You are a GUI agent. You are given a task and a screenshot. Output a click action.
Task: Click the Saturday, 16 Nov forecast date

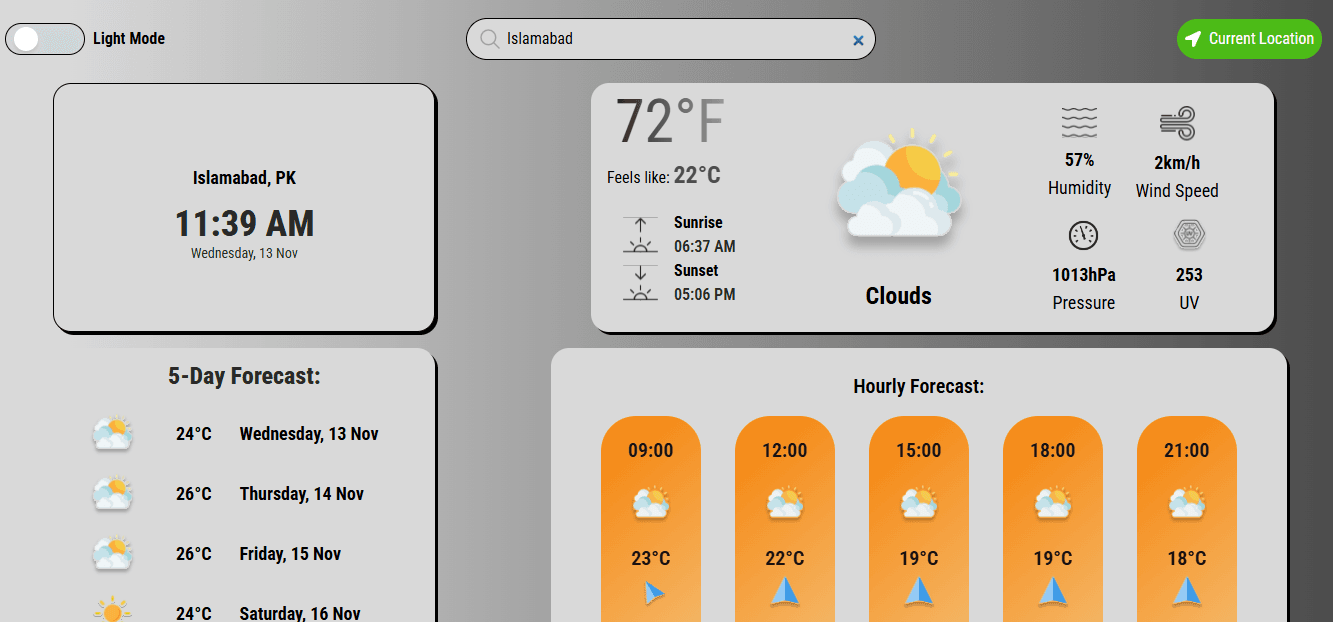pyautogui.click(x=299, y=613)
